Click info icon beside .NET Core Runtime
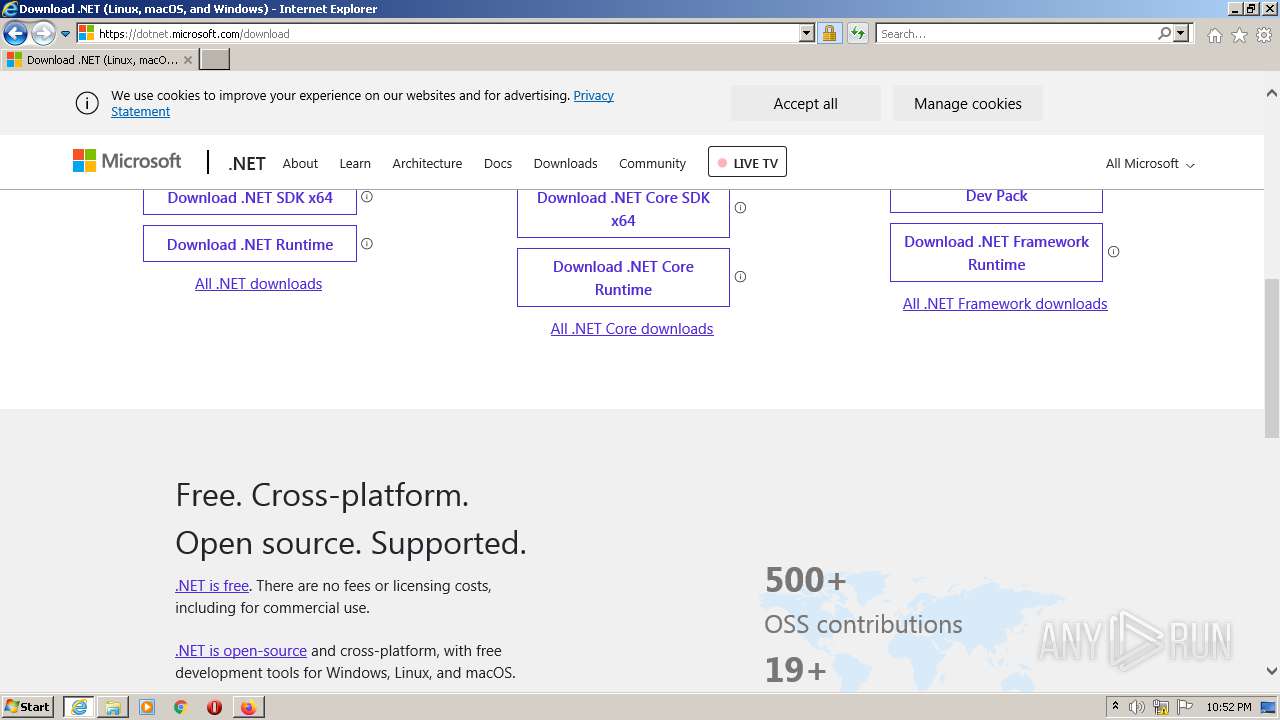Viewport: 1280px width, 720px height. [x=741, y=277]
